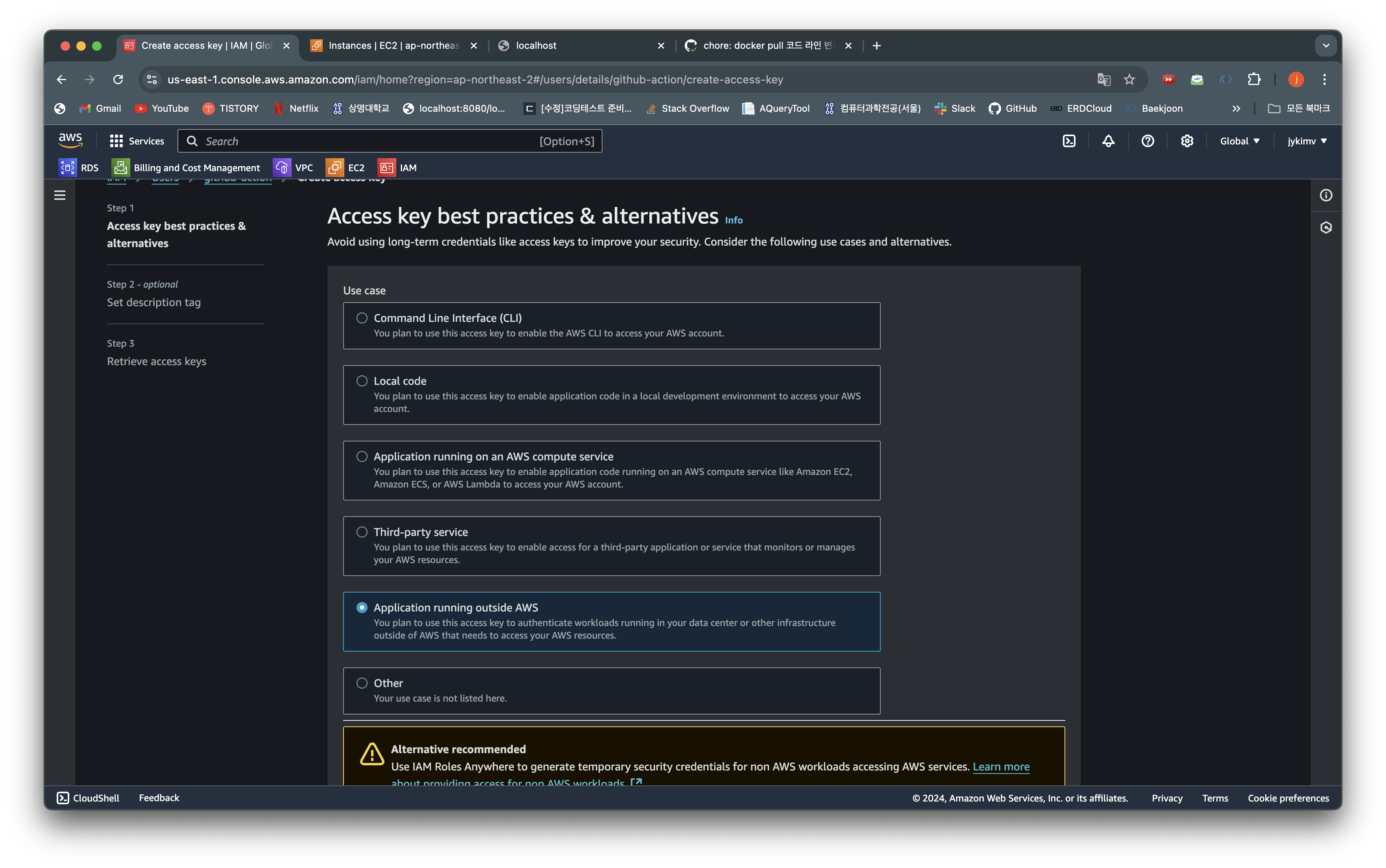Click the AWS console search field
Viewport: 1386px width, 868px height.
point(368,141)
